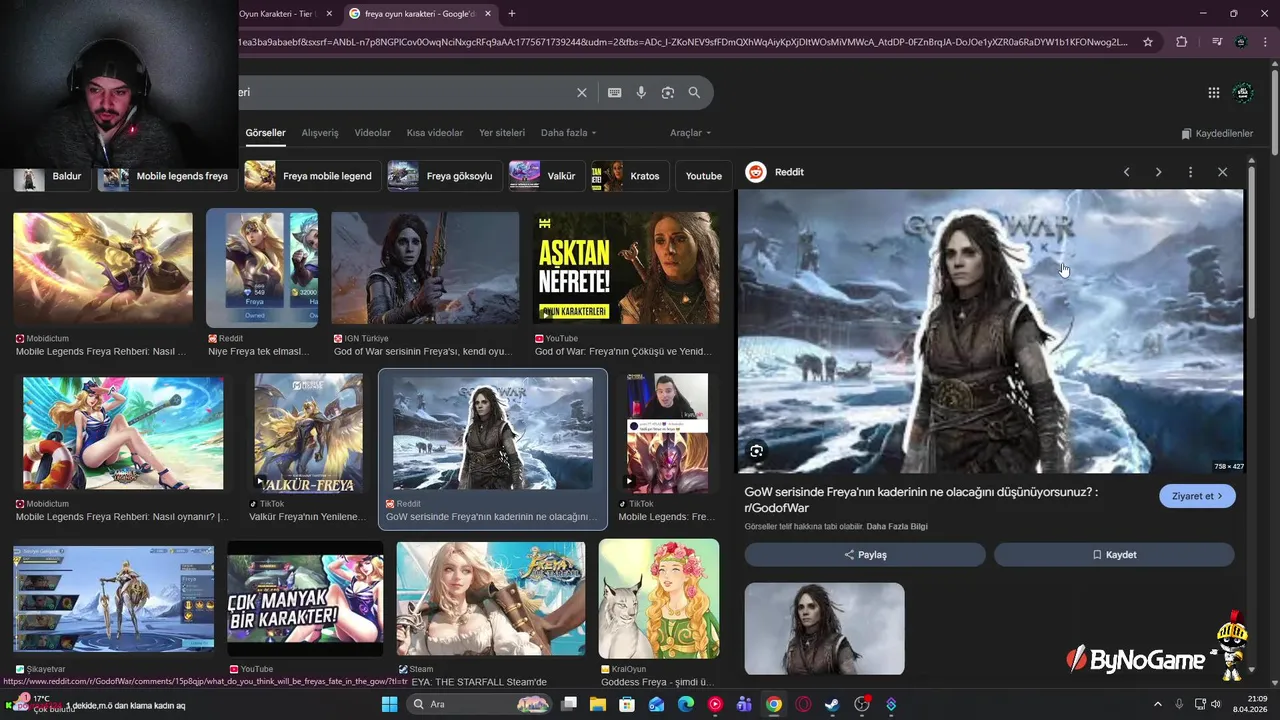1280x720 pixels.
Task: Open the Chrome profile avatar in toolbar
Action: click(x=1241, y=42)
